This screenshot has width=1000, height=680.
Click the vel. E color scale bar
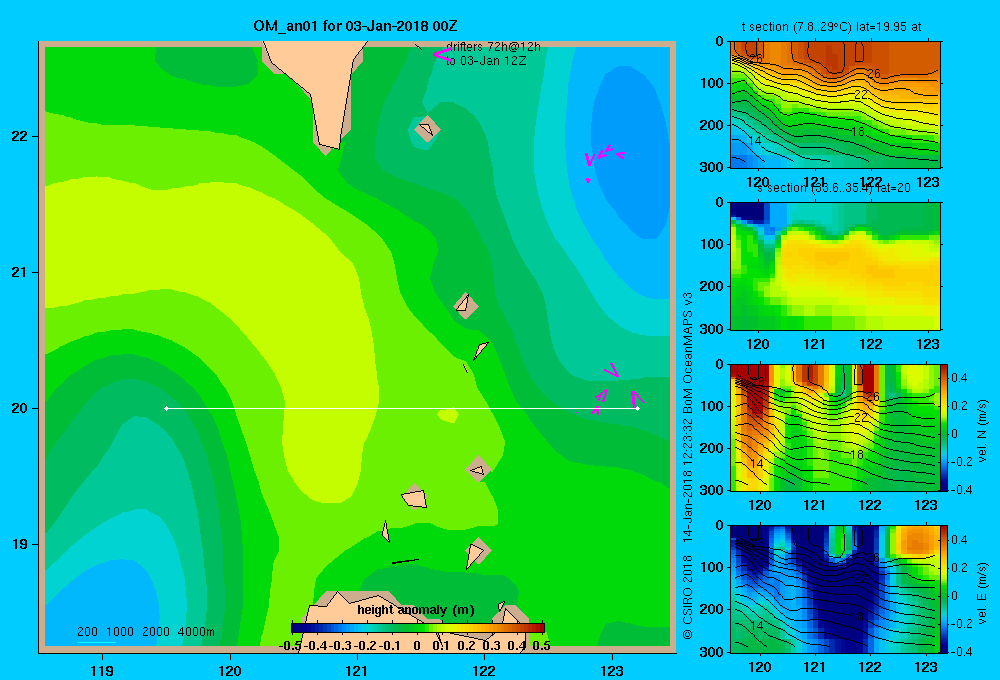coord(945,589)
